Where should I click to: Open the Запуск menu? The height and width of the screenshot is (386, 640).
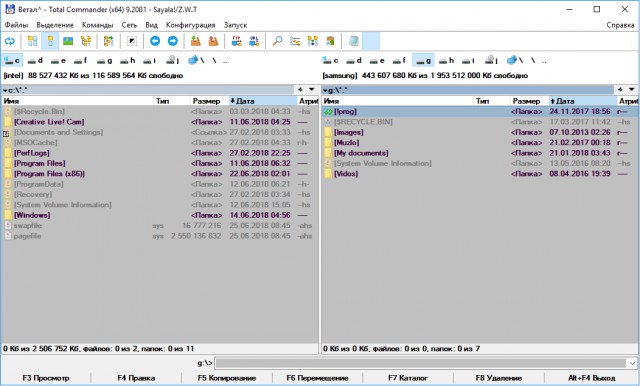click(x=236, y=25)
